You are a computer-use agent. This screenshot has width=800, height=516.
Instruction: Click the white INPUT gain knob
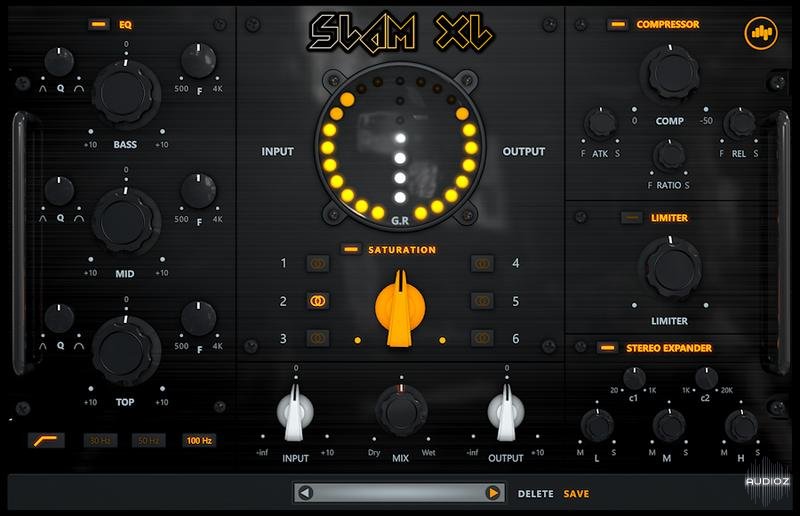tap(295, 412)
